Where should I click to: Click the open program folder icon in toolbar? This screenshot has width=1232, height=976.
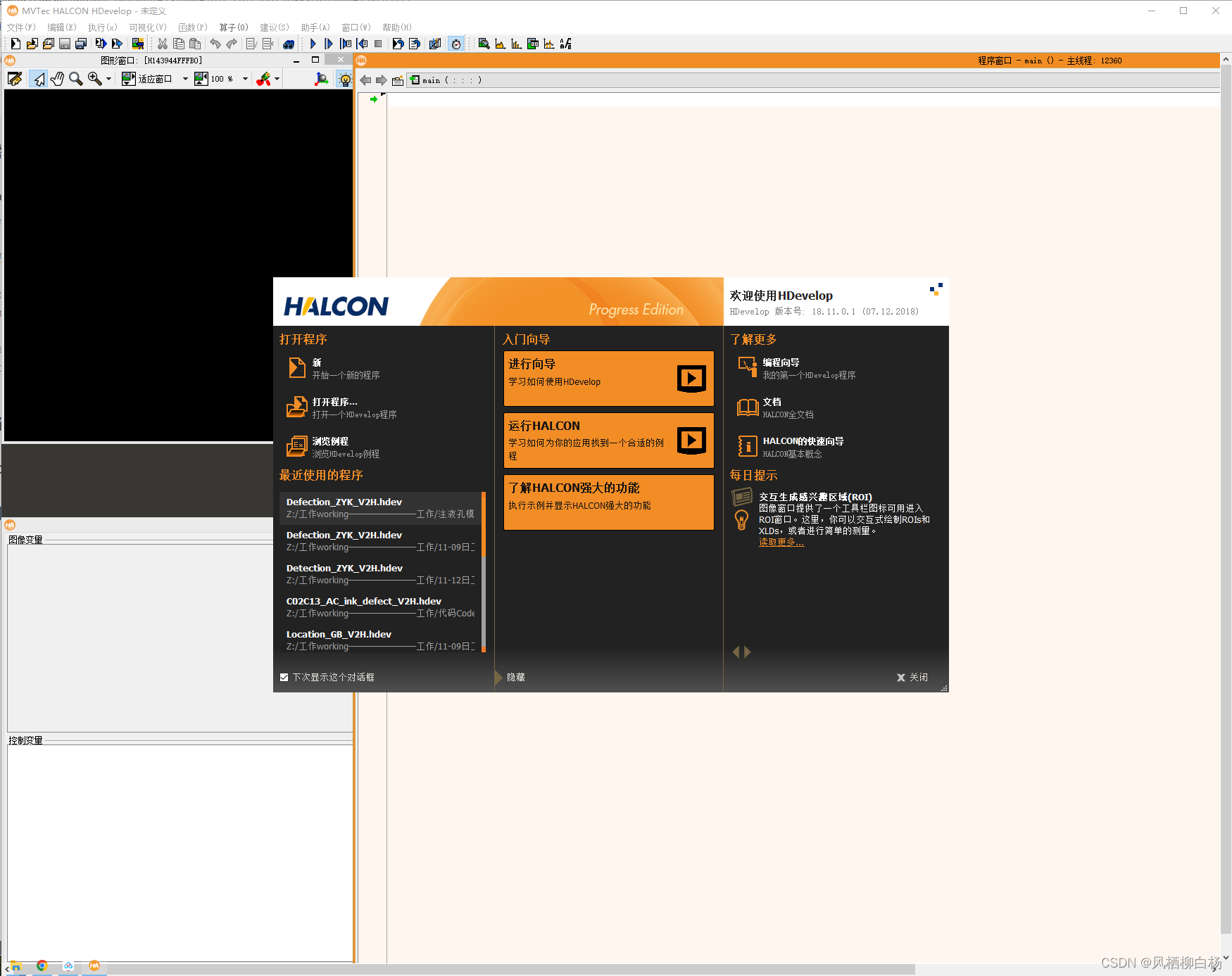point(32,44)
